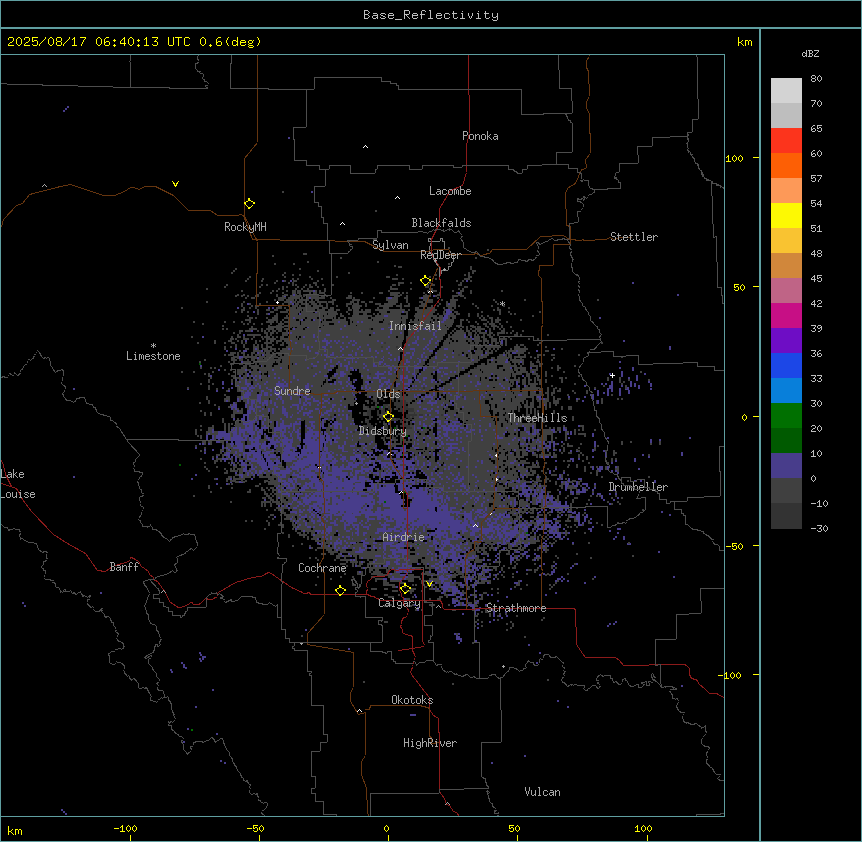Image resolution: width=862 pixels, height=842 pixels.
Task: Click the magenta 39-42 dBZ legend swatch
Action: click(786, 315)
